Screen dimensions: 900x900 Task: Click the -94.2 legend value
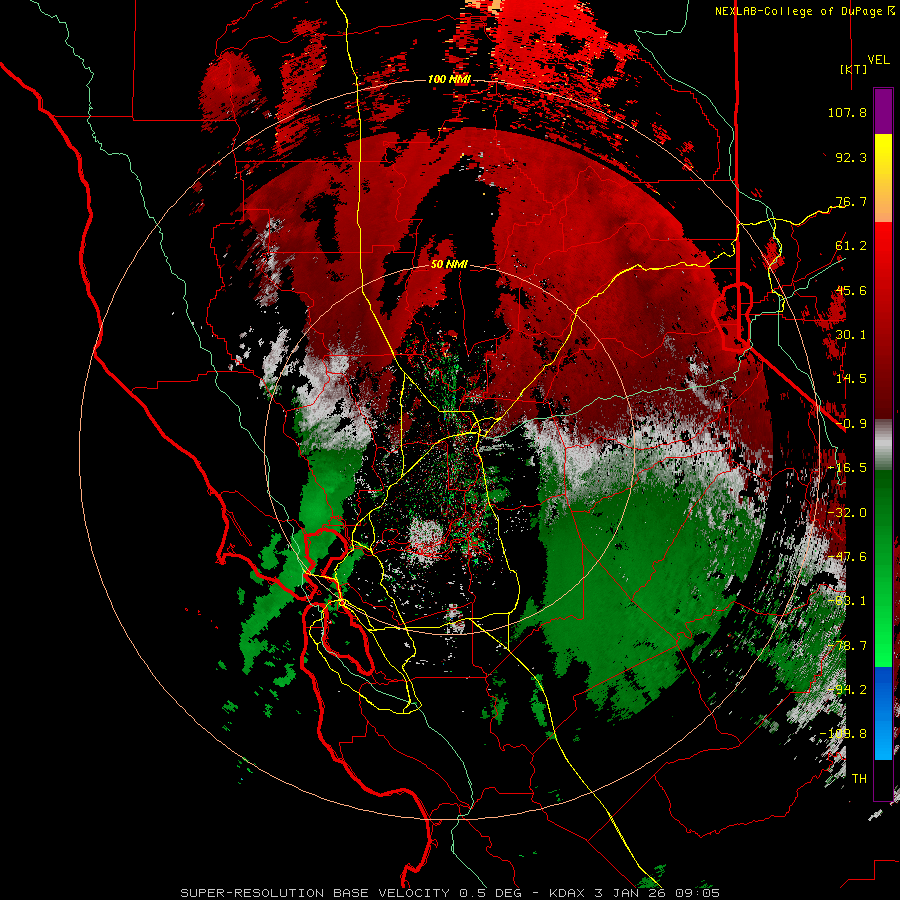coord(847,690)
